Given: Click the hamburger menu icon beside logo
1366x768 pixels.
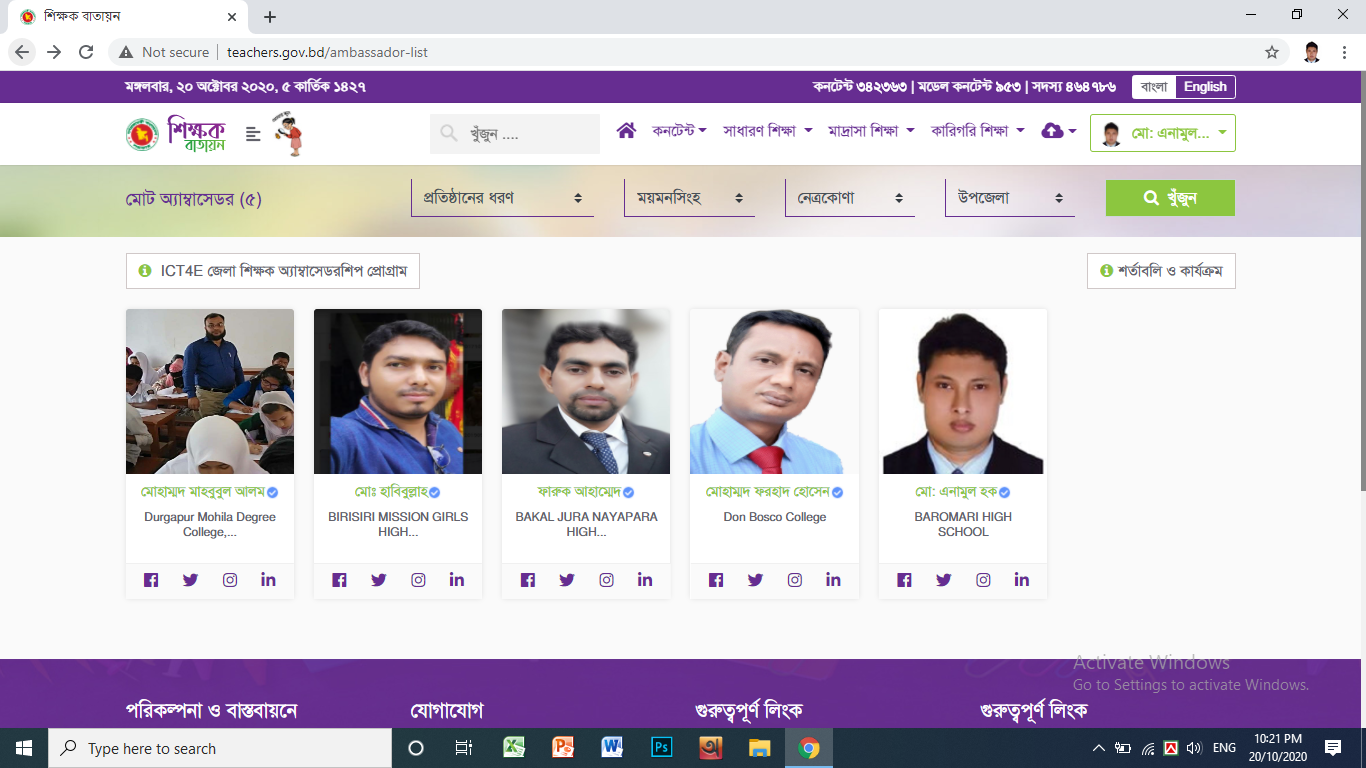Looking at the screenshot, I should [x=253, y=133].
